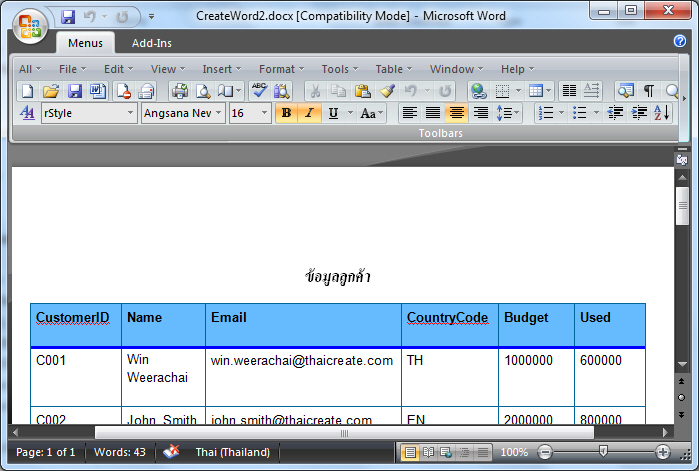The image size is (699, 471).
Task: Open the Document Map icon
Action: pos(626,91)
